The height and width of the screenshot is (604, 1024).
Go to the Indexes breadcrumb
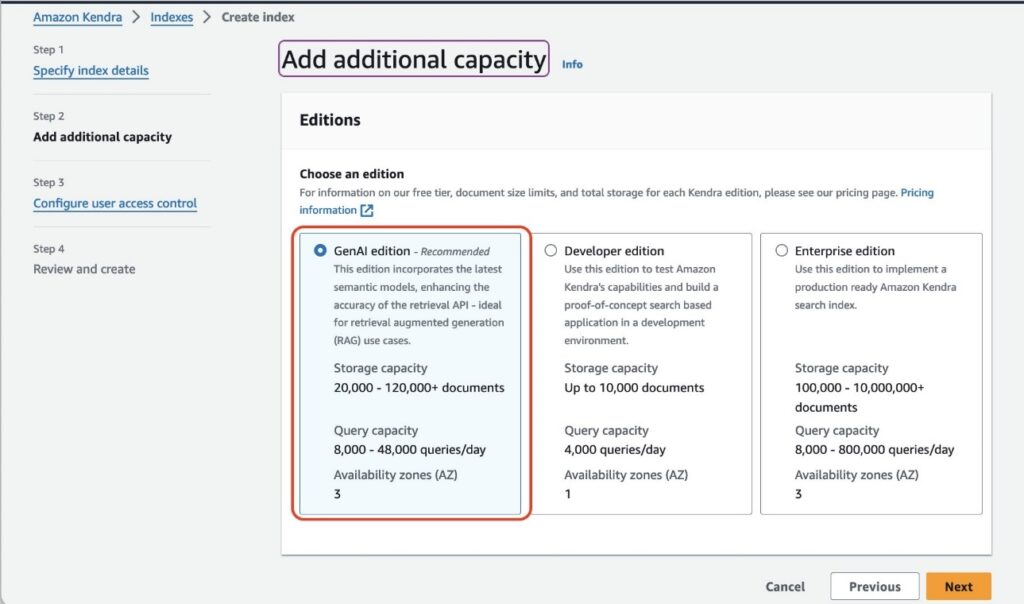171,17
